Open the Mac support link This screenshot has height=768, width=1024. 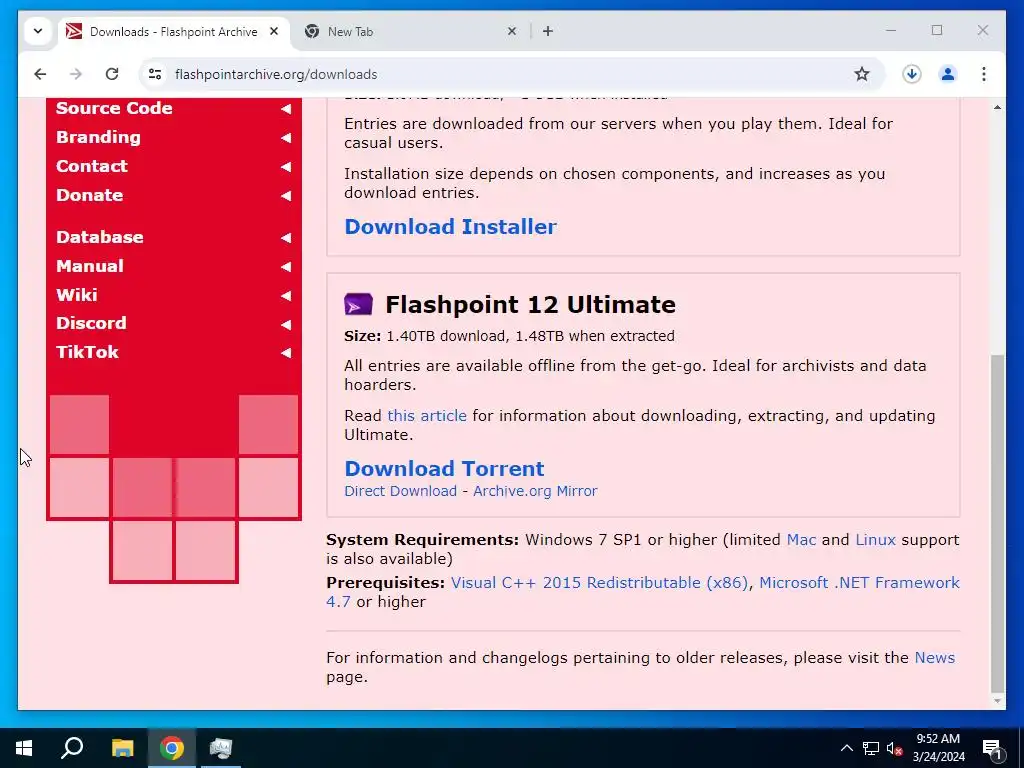(801, 540)
